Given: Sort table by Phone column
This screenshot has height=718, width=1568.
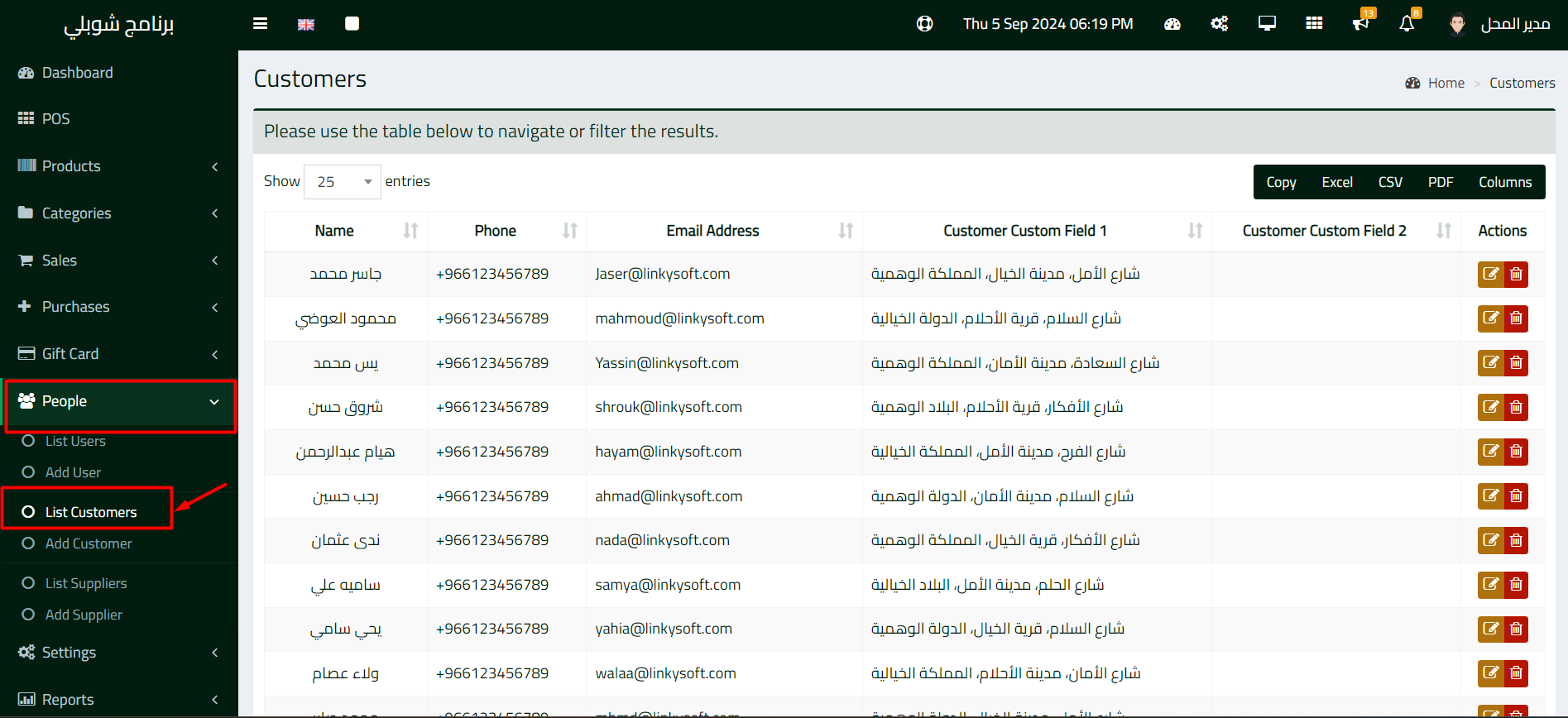Looking at the screenshot, I should click(506, 231).
